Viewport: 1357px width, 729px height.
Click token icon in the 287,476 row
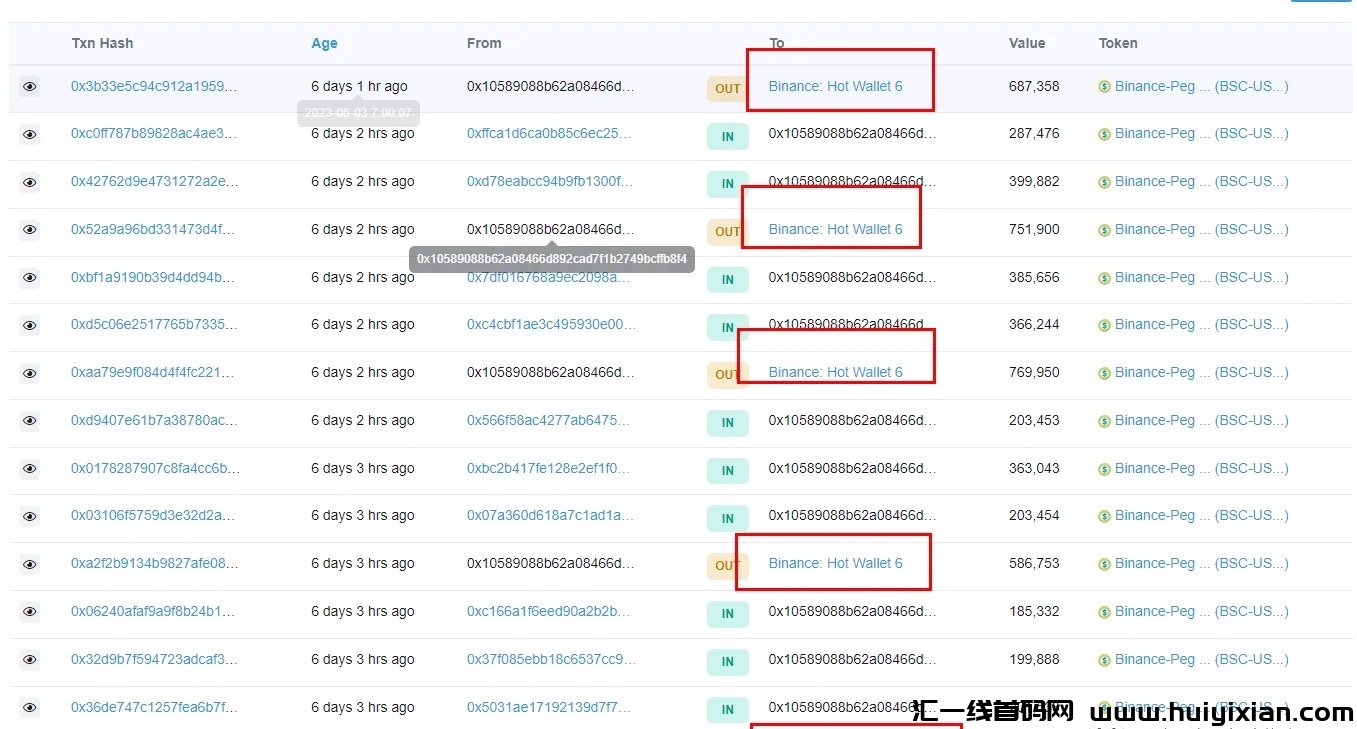pyautogui.click(x=1105, y=134)
